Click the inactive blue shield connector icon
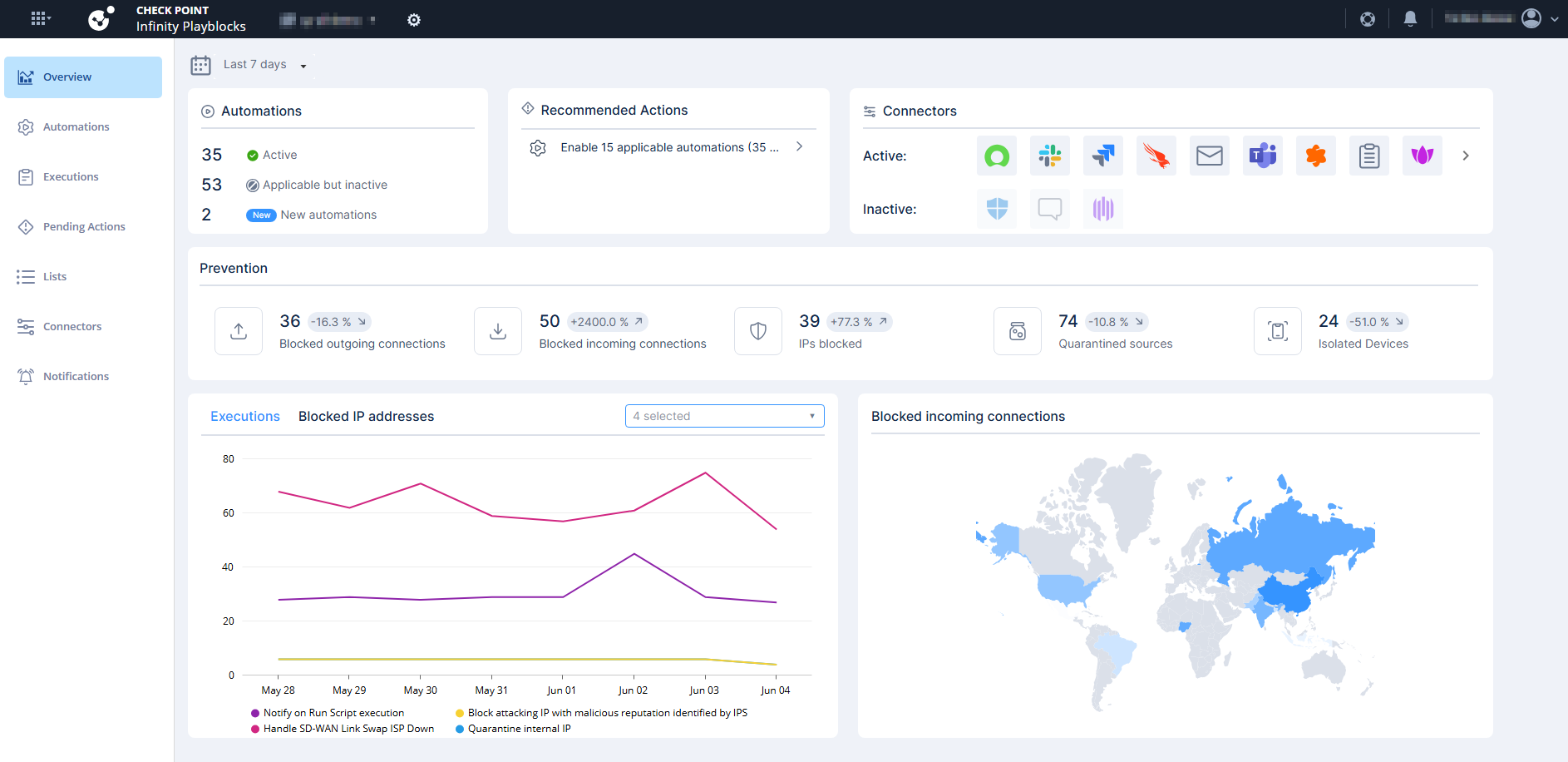This screenshot has height=762, width=1568. pos(997,209)
